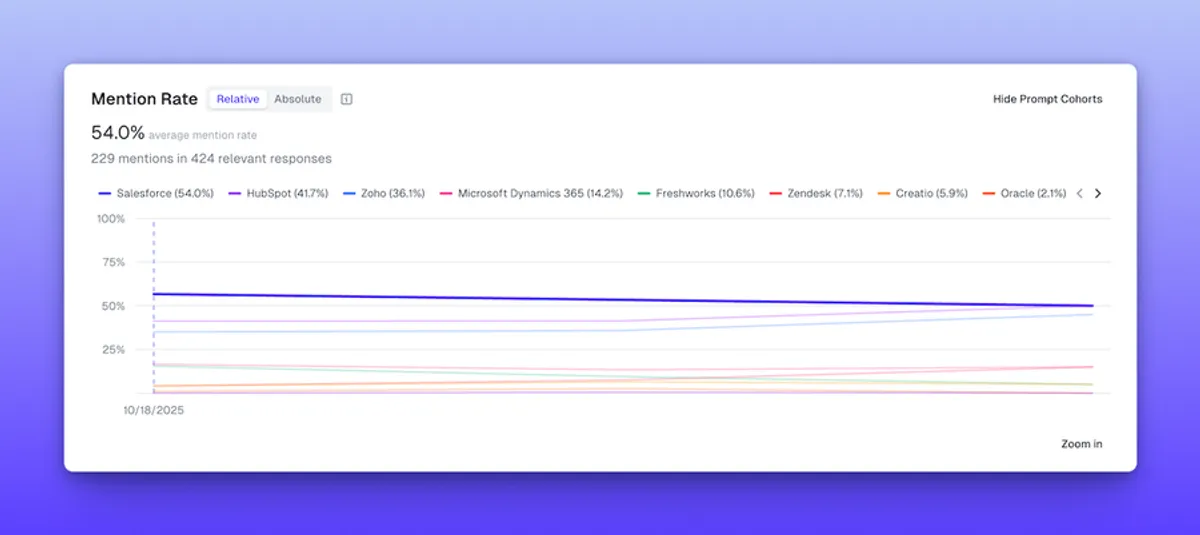1200x535 pixels.
Task: Switch mention rate to Relative mode
Action: click(x=238, y=99)
